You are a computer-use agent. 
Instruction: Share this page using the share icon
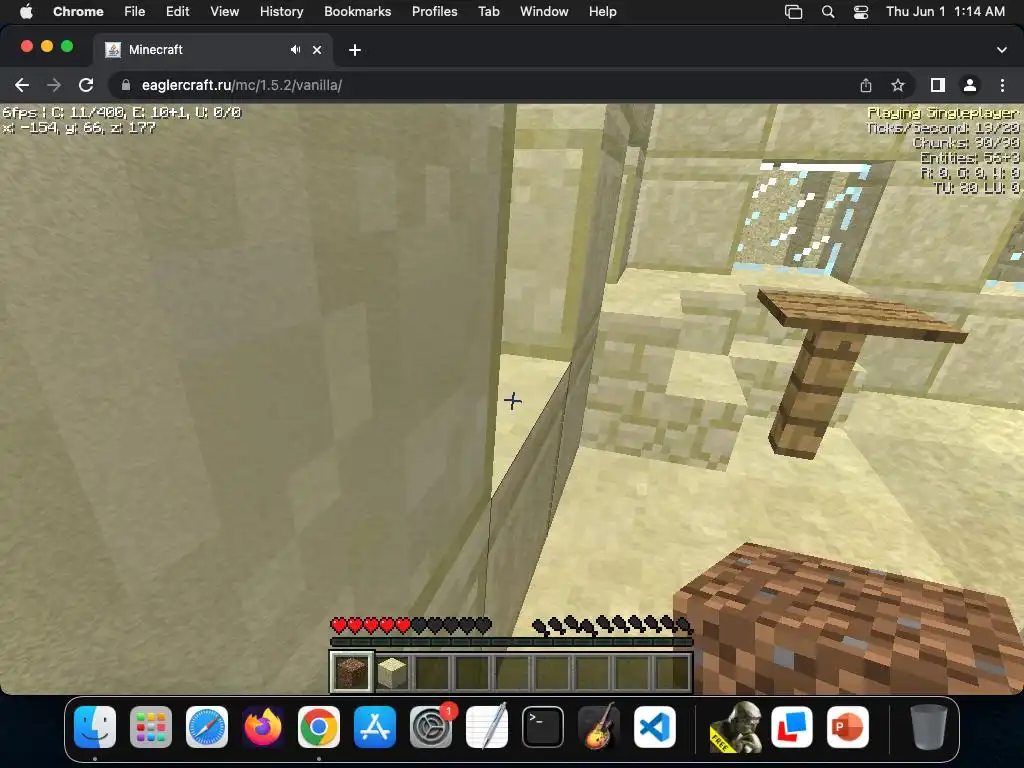click(866, 85)
